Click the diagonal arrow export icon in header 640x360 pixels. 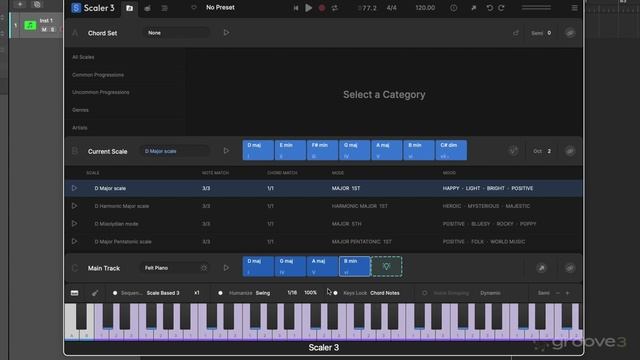[x=473, y=8]
